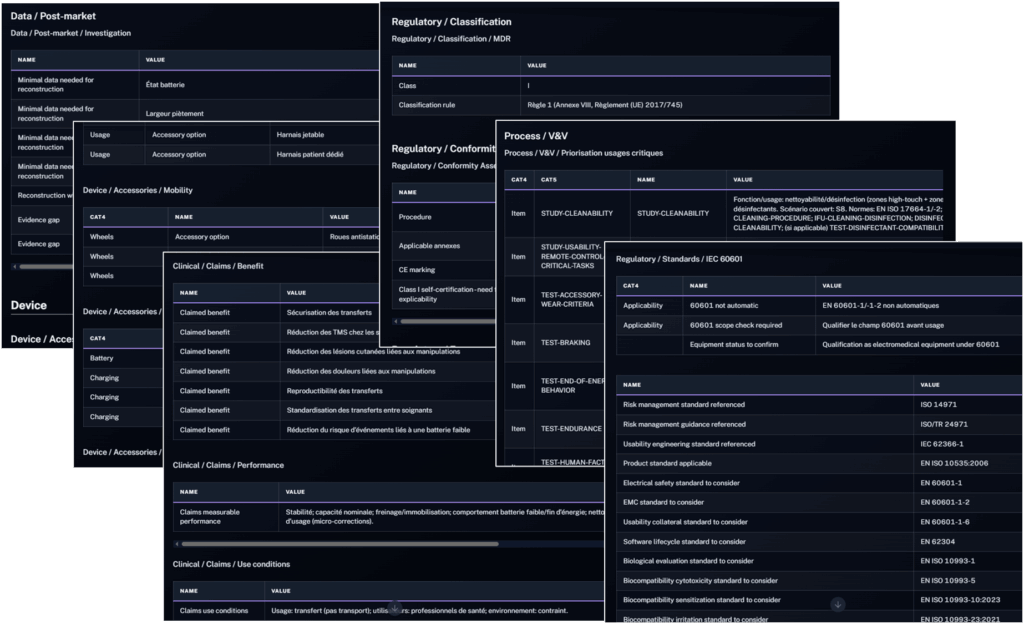This screenshot has height=624, width=1024.
Task: Select the Harnais jetable accessory value
Action: (300, 135)
